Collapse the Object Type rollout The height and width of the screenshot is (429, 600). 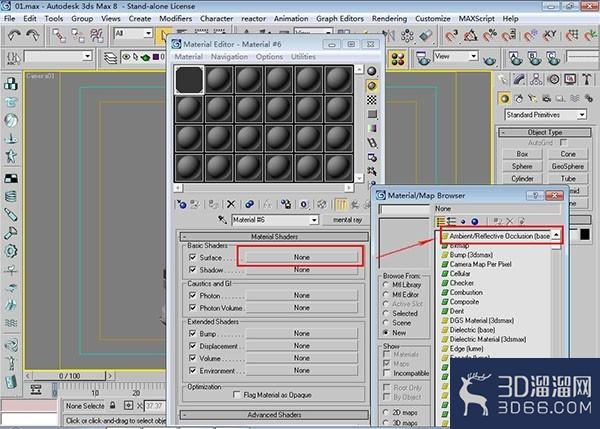545,132
